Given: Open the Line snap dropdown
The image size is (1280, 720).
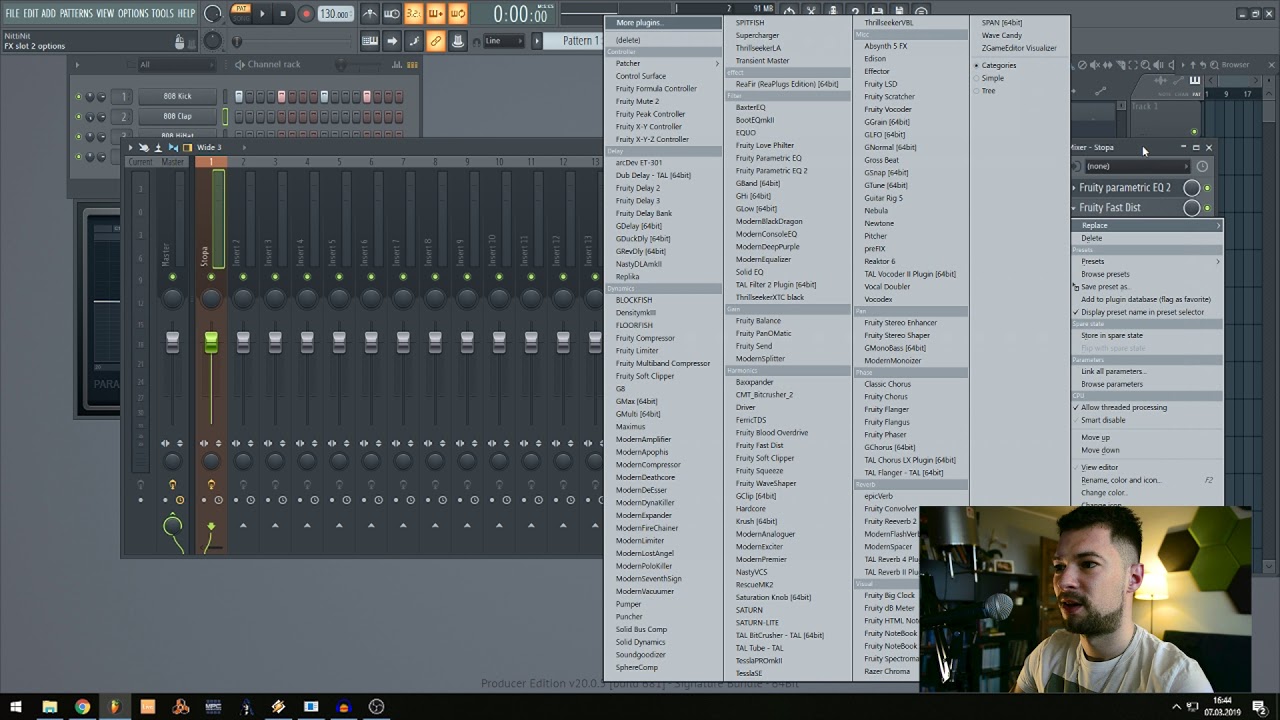Looking at the screenshot, I should [x=505, y=41].
